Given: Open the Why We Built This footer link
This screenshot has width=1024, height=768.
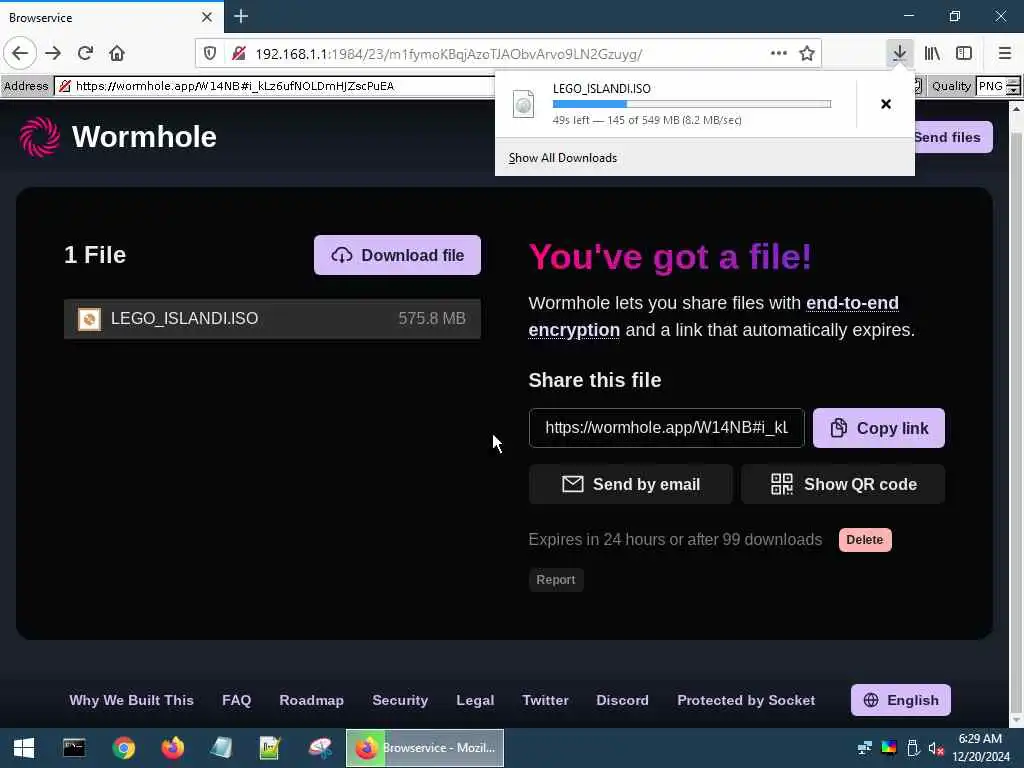Looking at the screenshot, I should pos(131,700).
